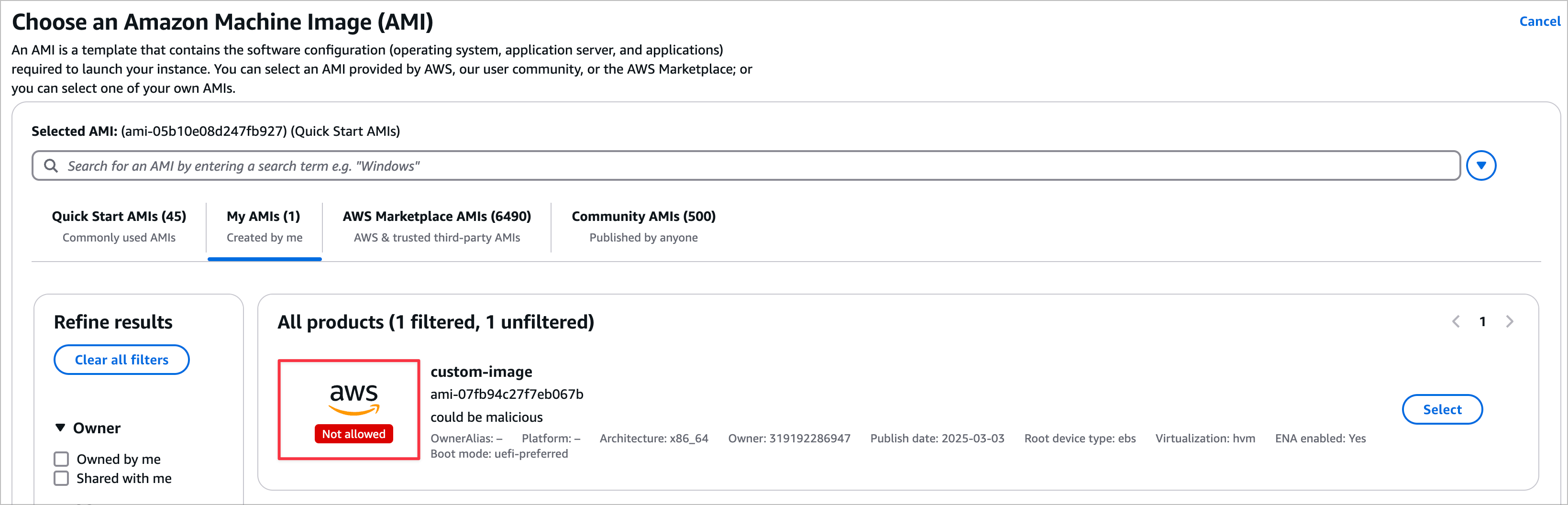Click the red Not allowed badge
The height and width of the screenshot is (505, 1568).
(x=353, y=434)
